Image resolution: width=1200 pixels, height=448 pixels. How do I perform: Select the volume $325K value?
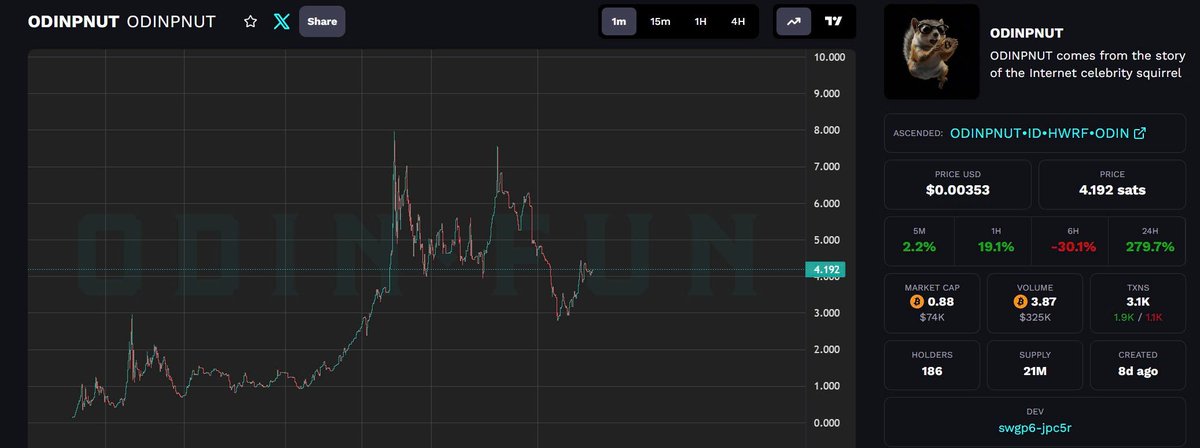point(1034,318)
